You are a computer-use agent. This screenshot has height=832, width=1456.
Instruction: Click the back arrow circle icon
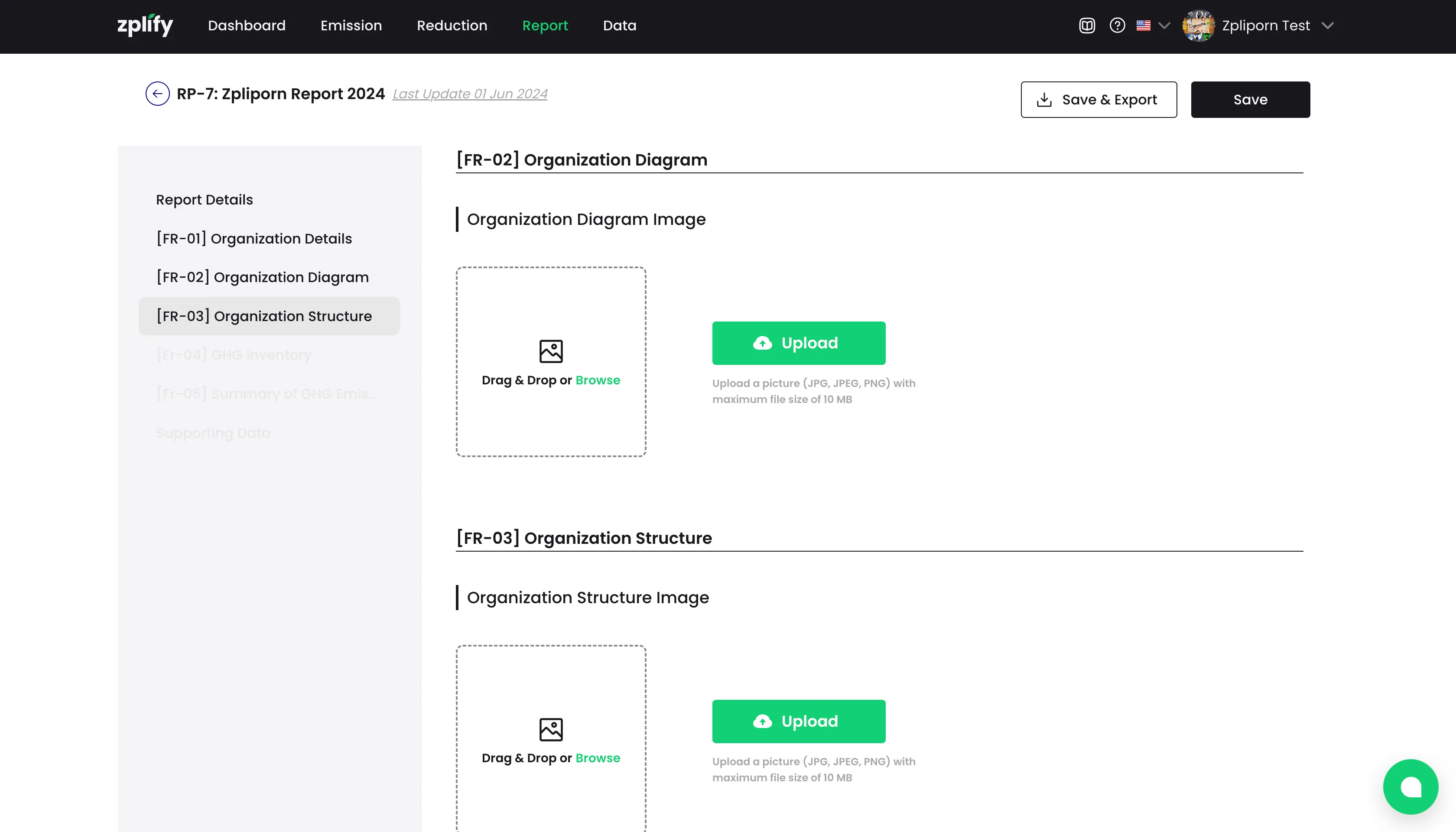tap(157, 94)
